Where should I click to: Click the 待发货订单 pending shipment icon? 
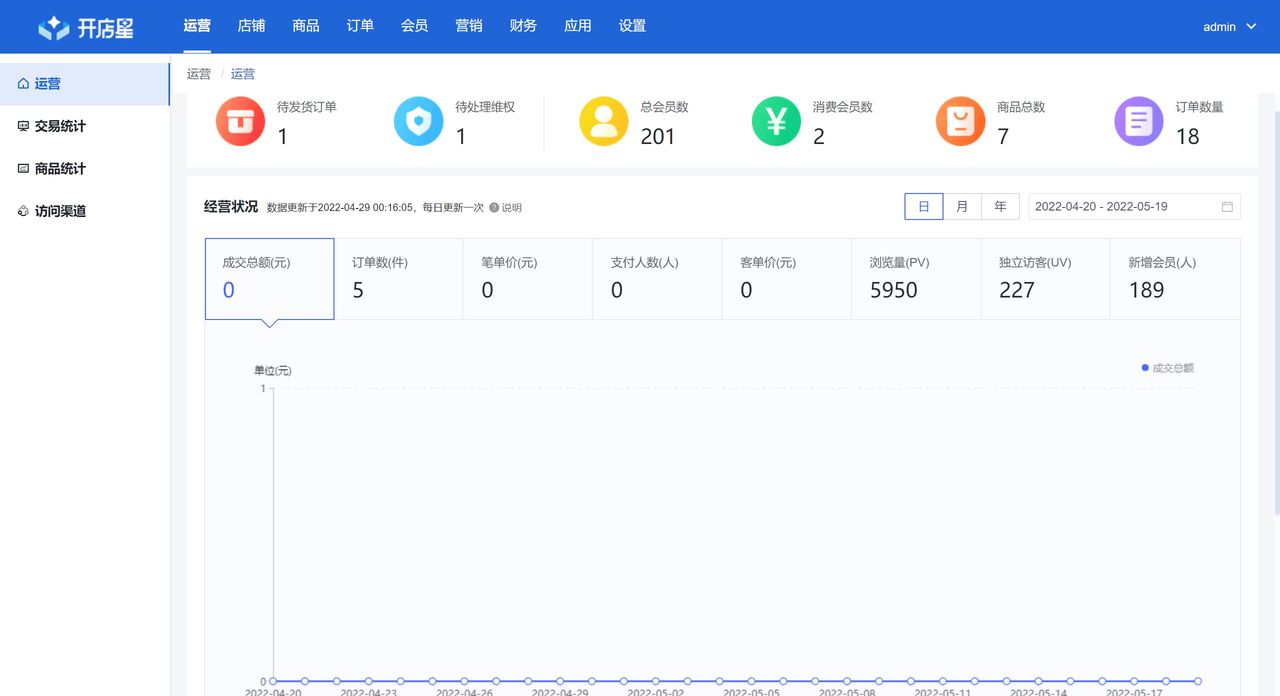tap(240, 120)
